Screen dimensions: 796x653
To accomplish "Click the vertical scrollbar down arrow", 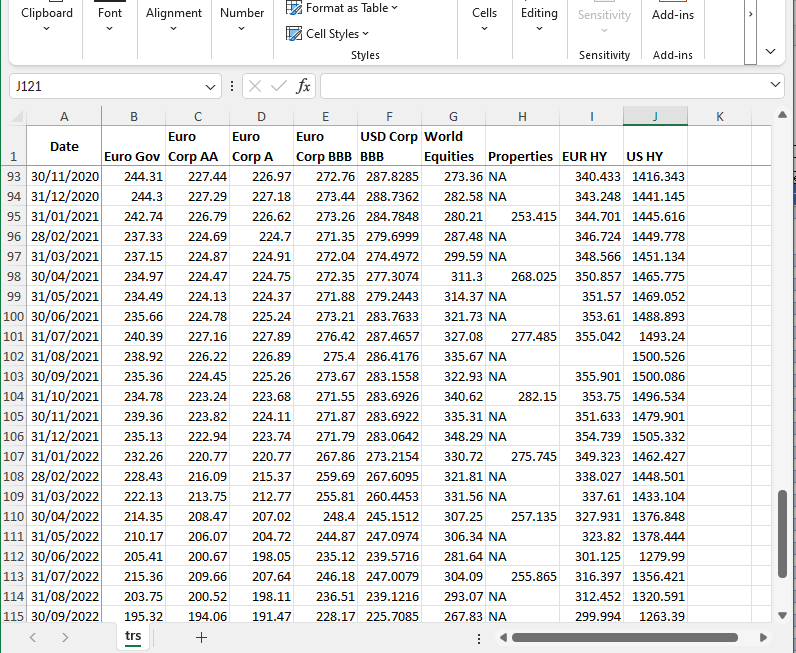I will [x=782, y=615].
